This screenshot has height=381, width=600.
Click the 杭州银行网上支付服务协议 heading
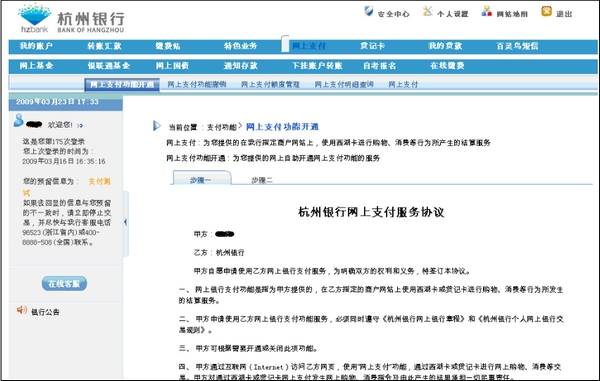[x=371, y=212]
